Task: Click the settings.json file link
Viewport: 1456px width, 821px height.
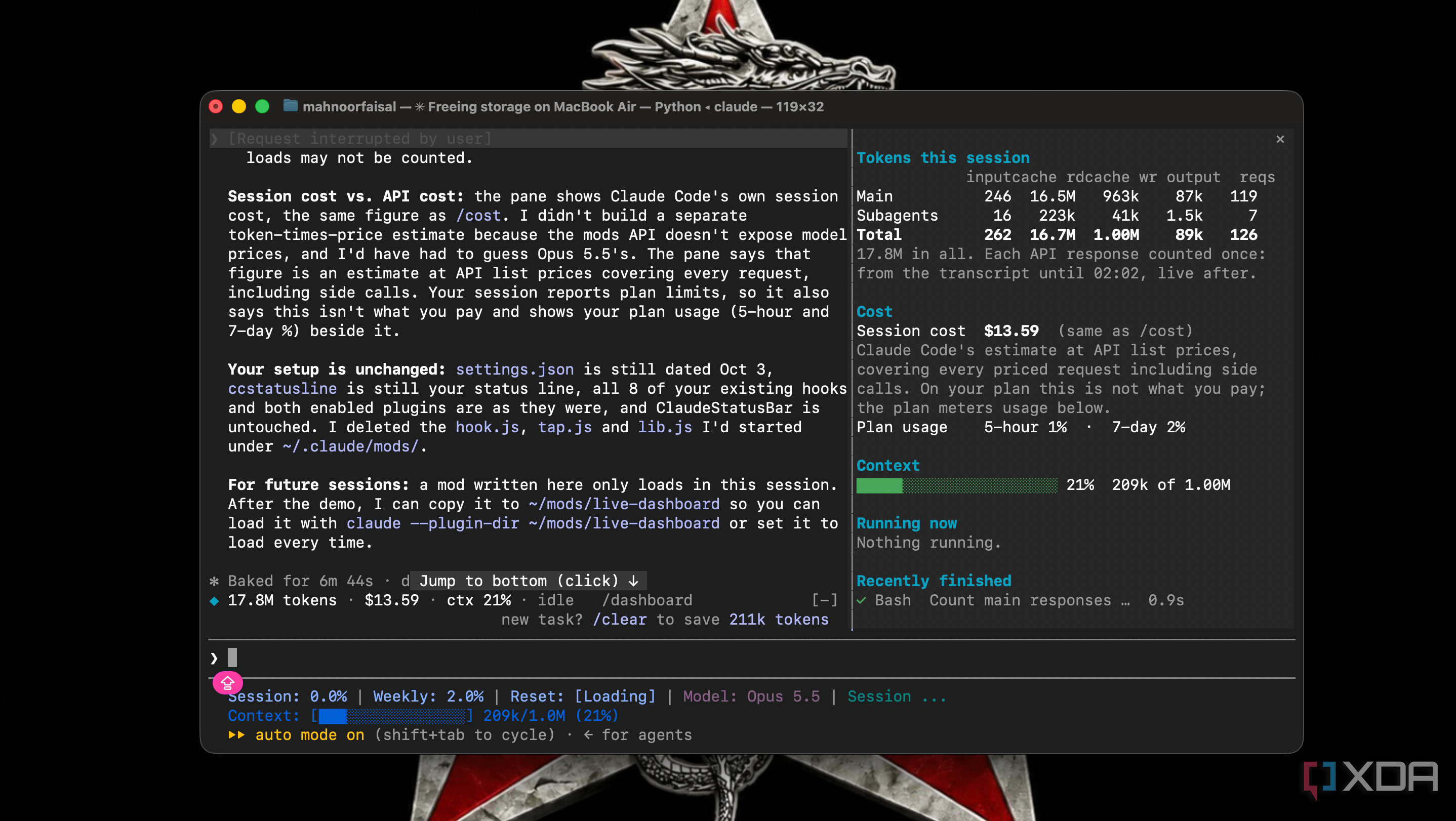Action: (x=515, y=370)
